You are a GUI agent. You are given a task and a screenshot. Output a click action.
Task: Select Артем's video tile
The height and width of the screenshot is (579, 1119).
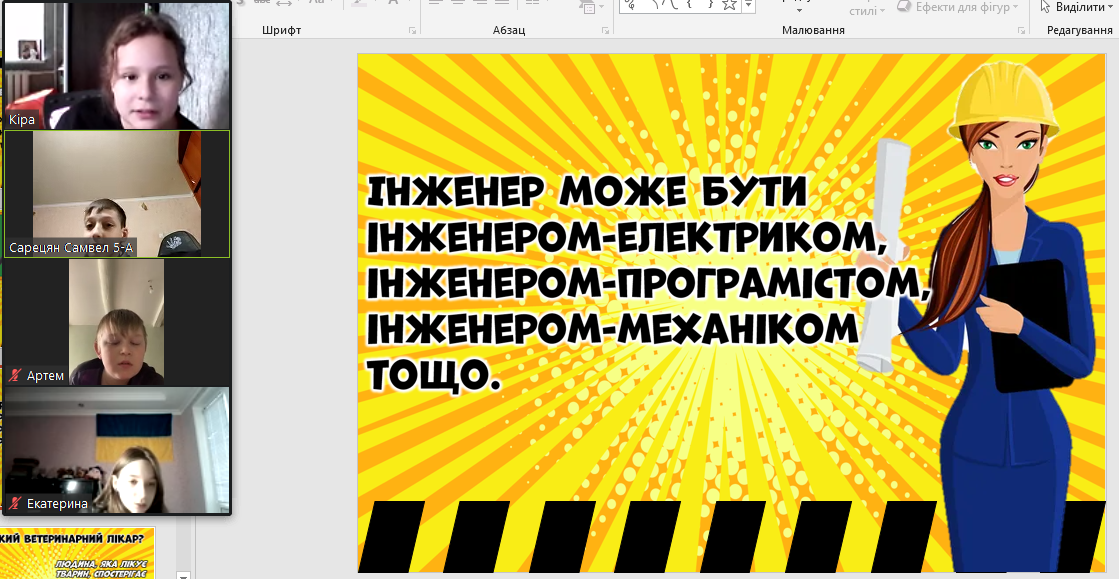117,322
